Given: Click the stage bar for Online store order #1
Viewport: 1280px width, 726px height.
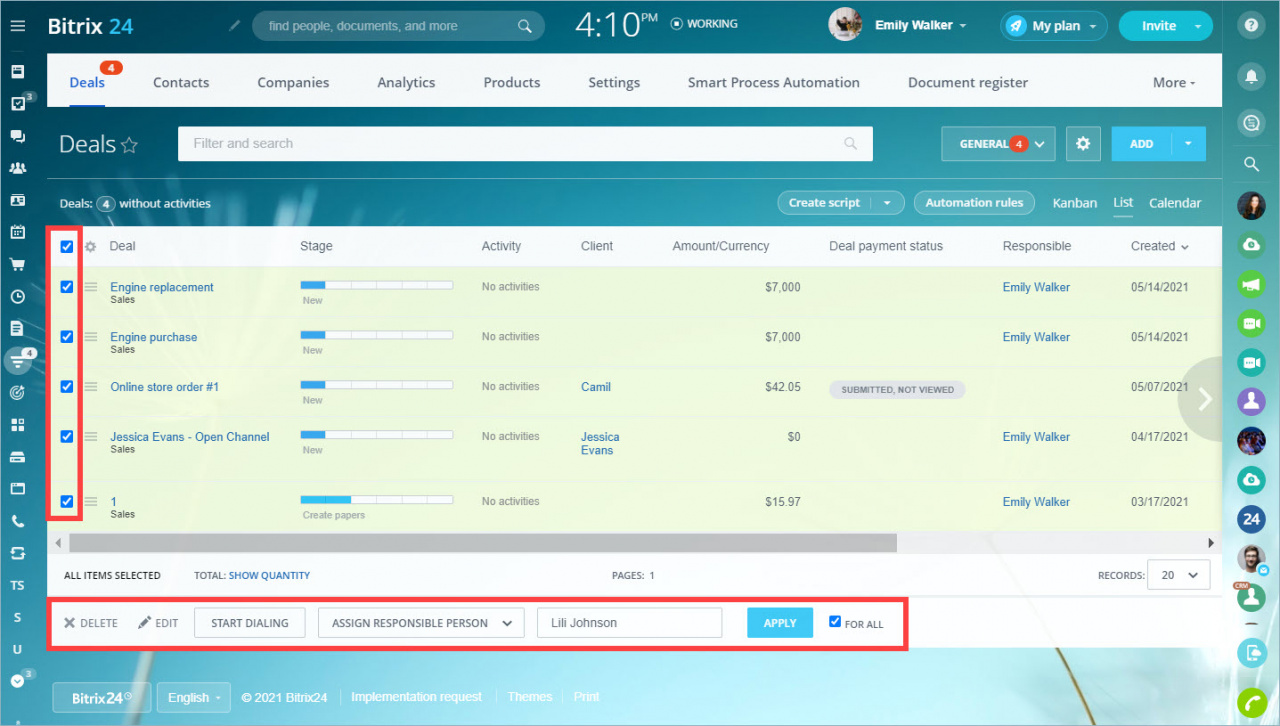Looking at the screenshot, I should pyautogui.click(x=376, y=384).
